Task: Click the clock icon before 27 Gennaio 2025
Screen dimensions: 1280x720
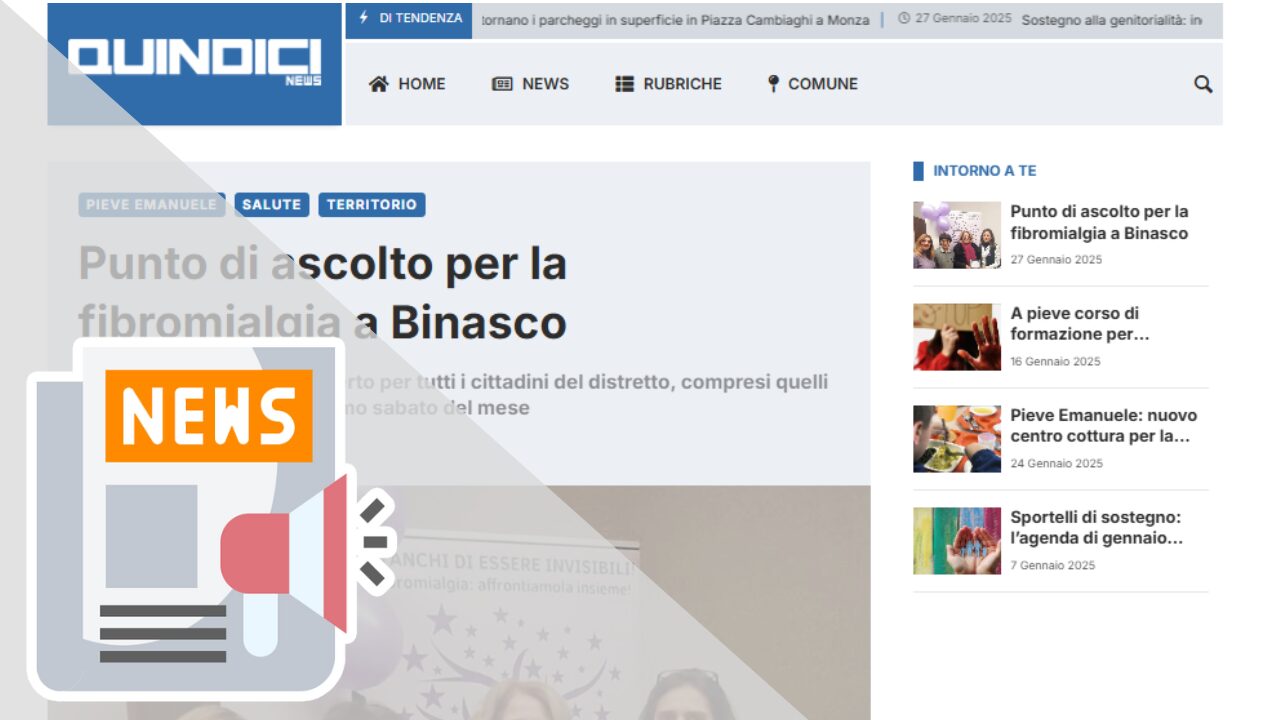Action: (x=904, y=19)
